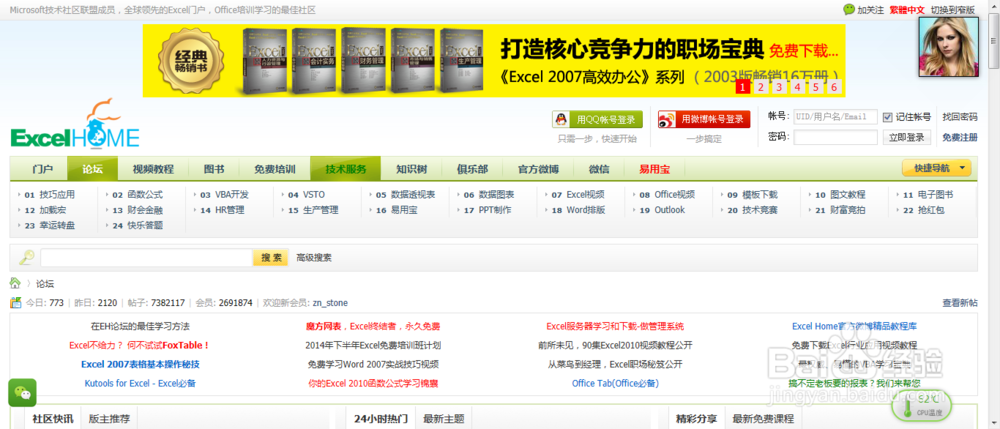1000x429 pixels.
Task: Open the 官方微博 nav tab
Action: click(x=538, y=169)
